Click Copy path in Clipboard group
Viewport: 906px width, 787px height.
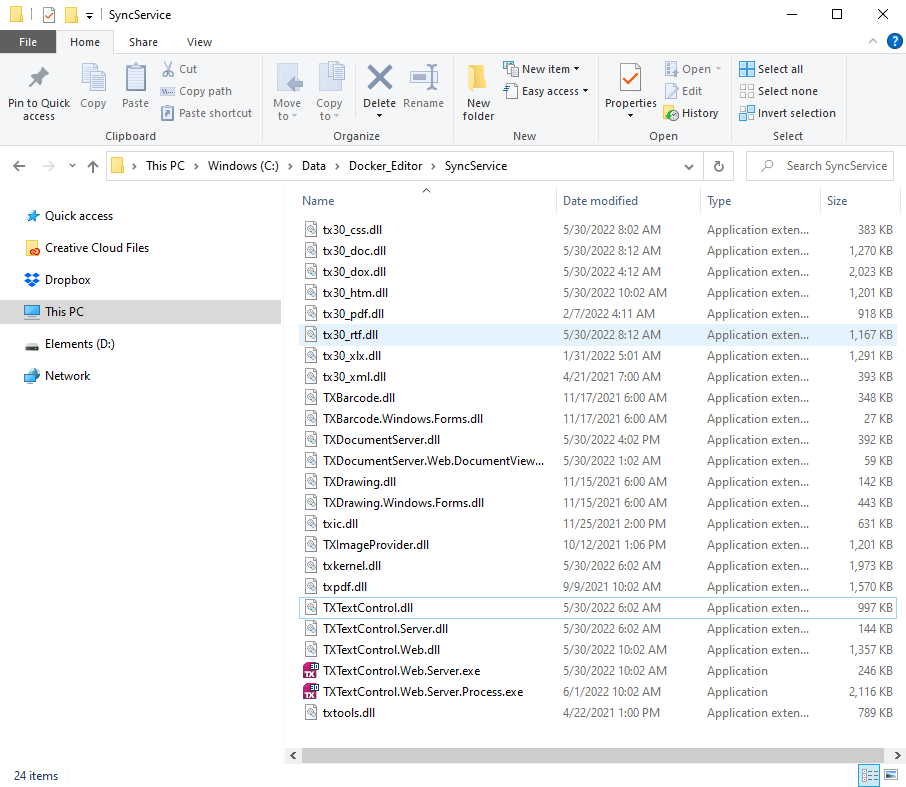coord(196,91)
